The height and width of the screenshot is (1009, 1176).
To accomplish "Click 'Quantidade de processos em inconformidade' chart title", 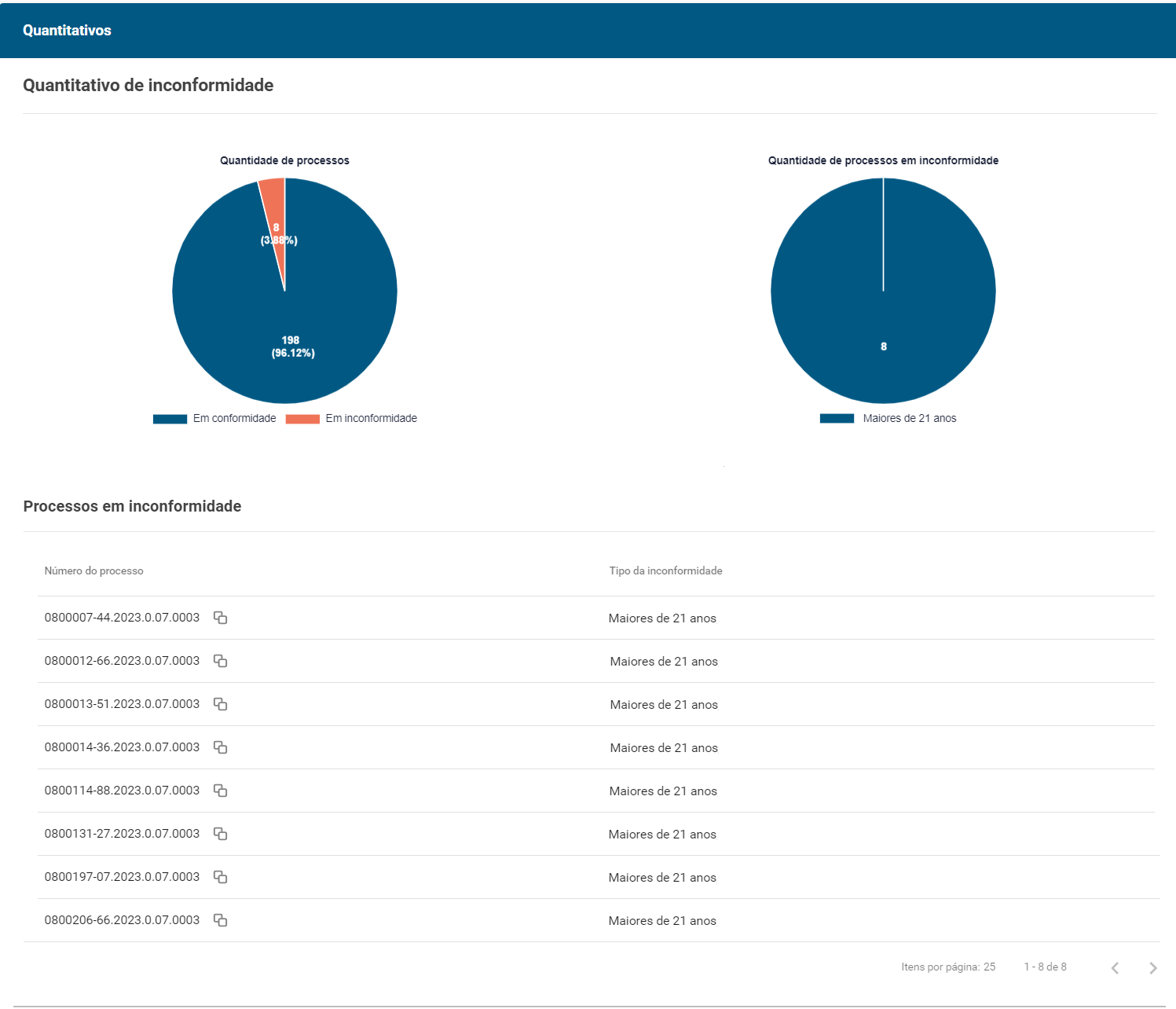I will (883, 160).
